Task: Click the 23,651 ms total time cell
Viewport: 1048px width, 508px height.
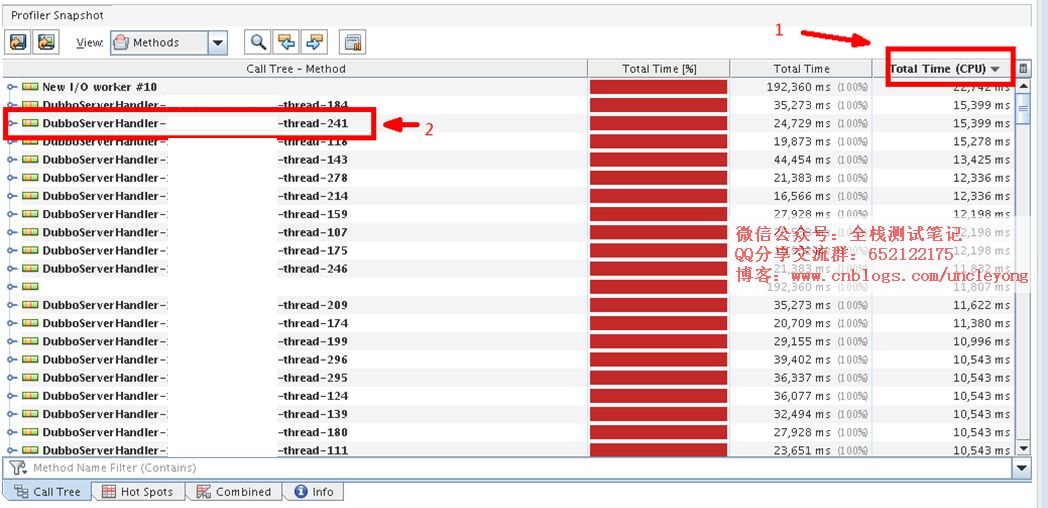Action: point(802,450)
